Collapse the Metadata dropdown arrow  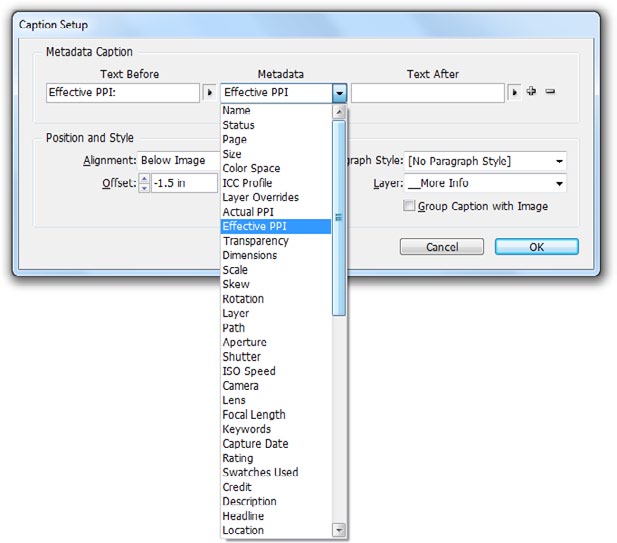[339, 93]
